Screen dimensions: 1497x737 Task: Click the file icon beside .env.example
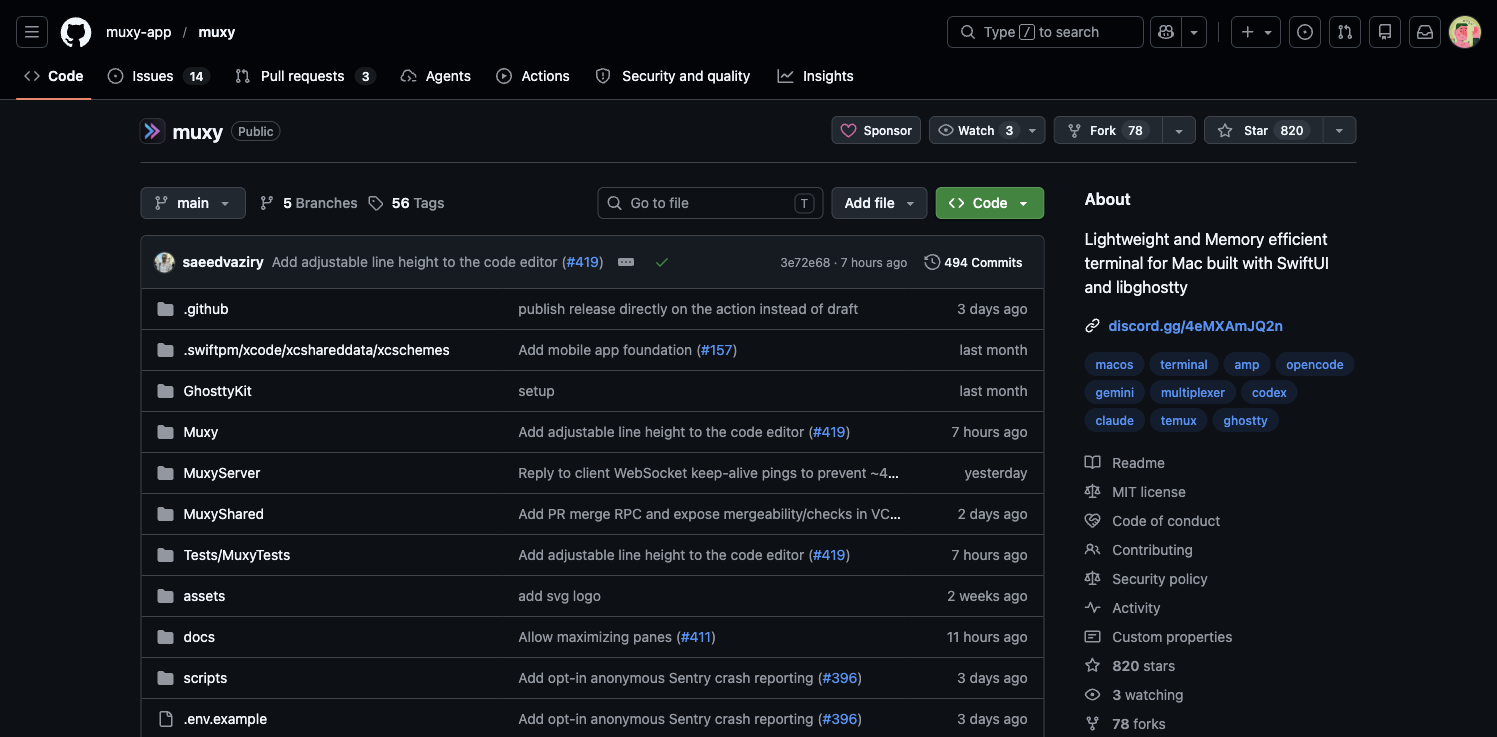click(165, 719)
